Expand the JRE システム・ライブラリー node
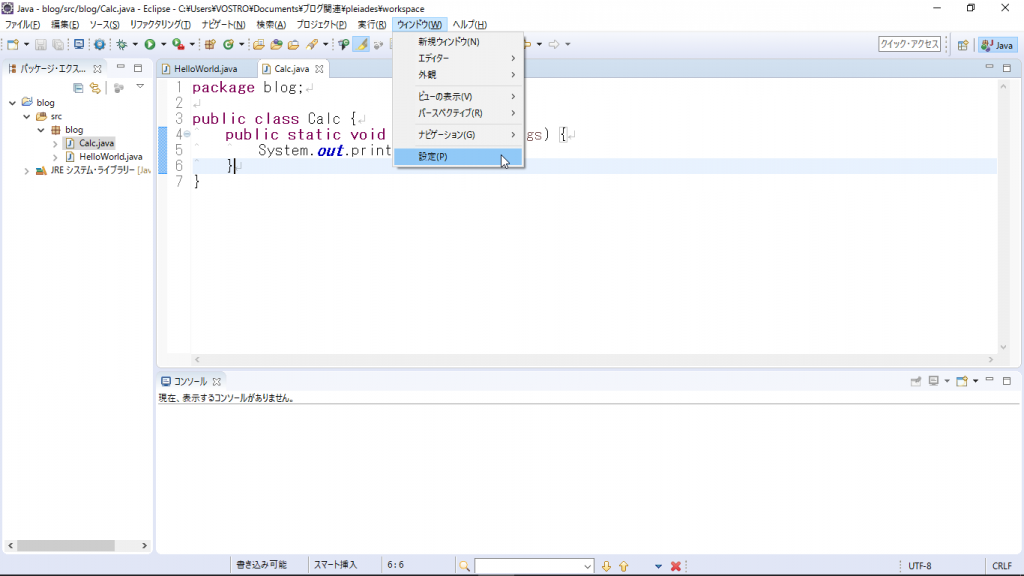1024x576 pixels. coord(27,171)
